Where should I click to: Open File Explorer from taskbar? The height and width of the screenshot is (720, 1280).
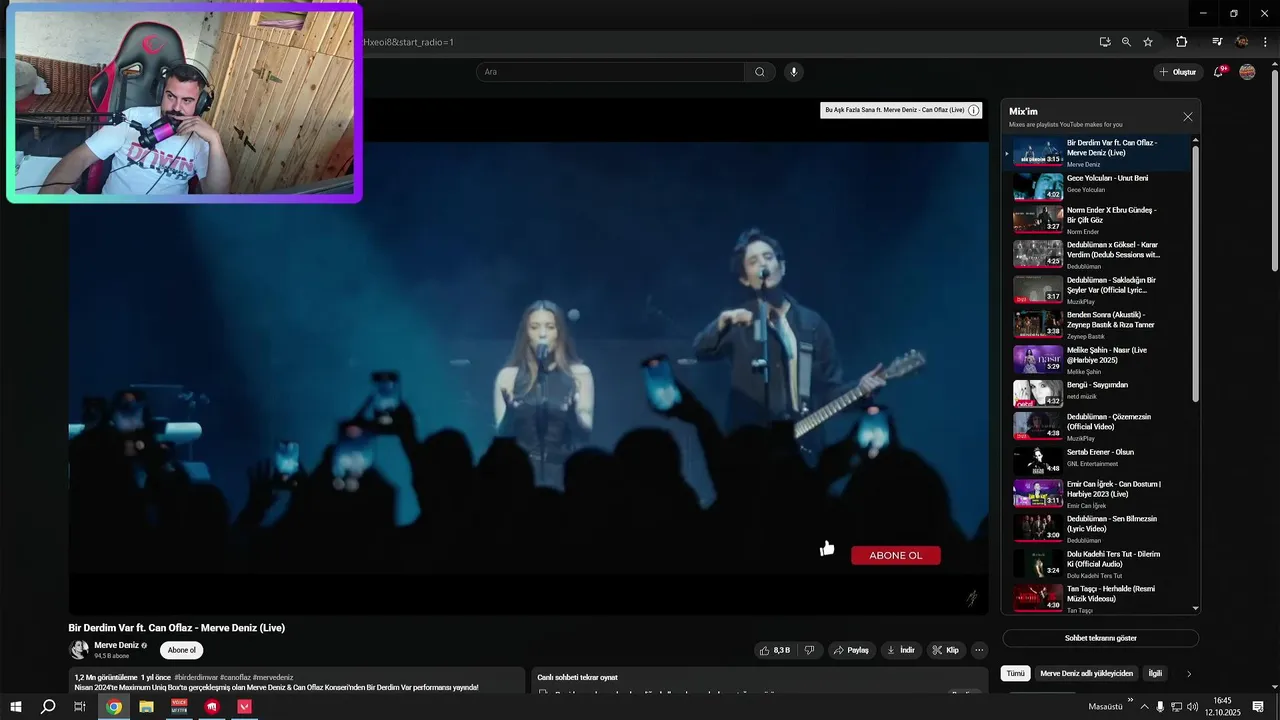point(146,706)
